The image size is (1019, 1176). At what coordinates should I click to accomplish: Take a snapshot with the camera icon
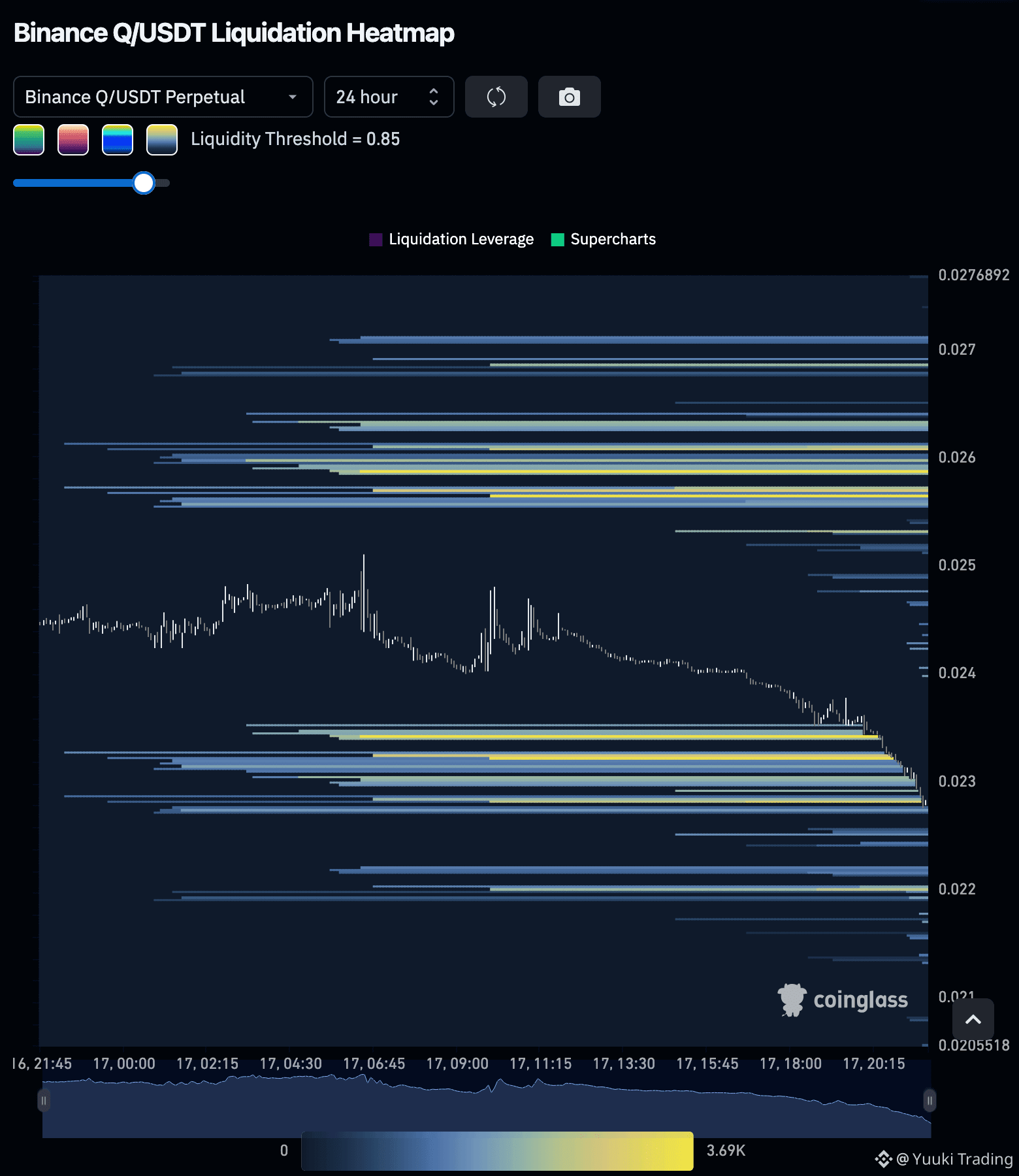click(x=570, y=97)
